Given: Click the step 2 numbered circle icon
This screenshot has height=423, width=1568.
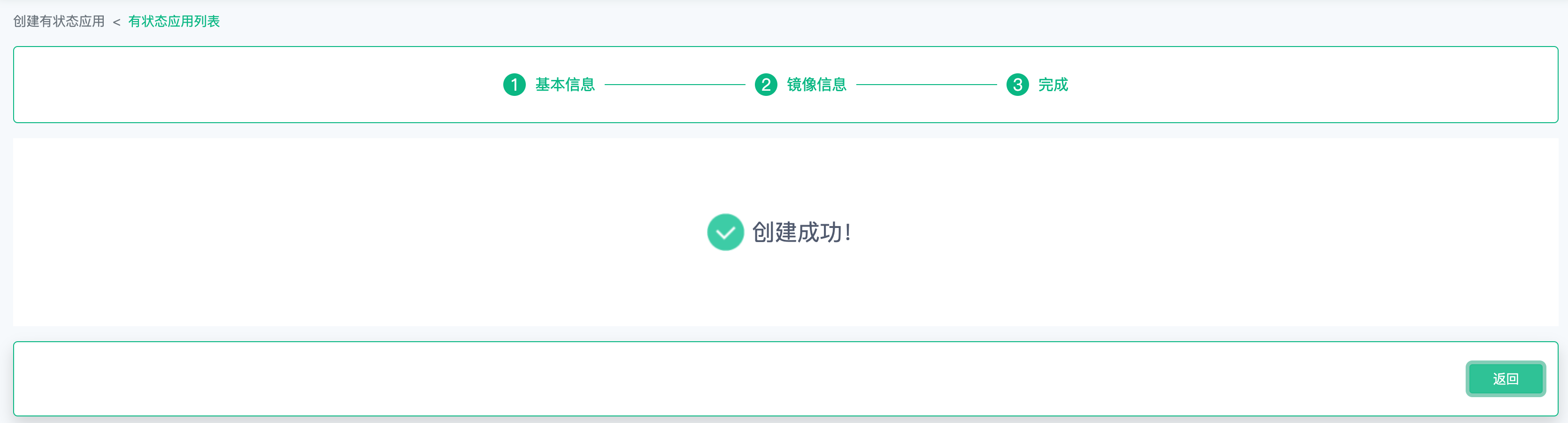Looking at the screenshot, I should [766, 85].
